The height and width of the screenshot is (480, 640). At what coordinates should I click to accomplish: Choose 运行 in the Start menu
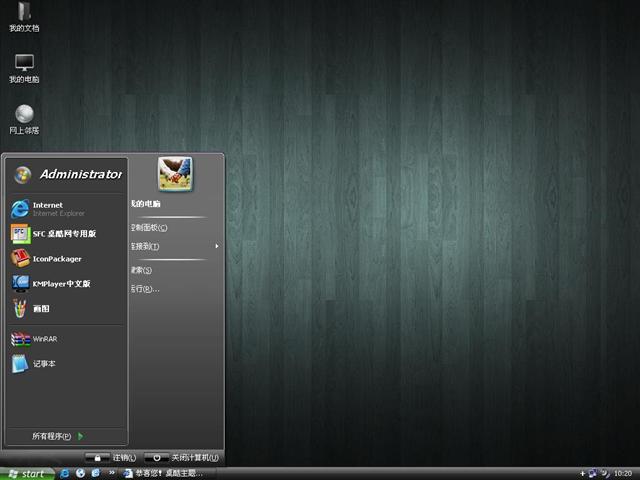point(145,289)
